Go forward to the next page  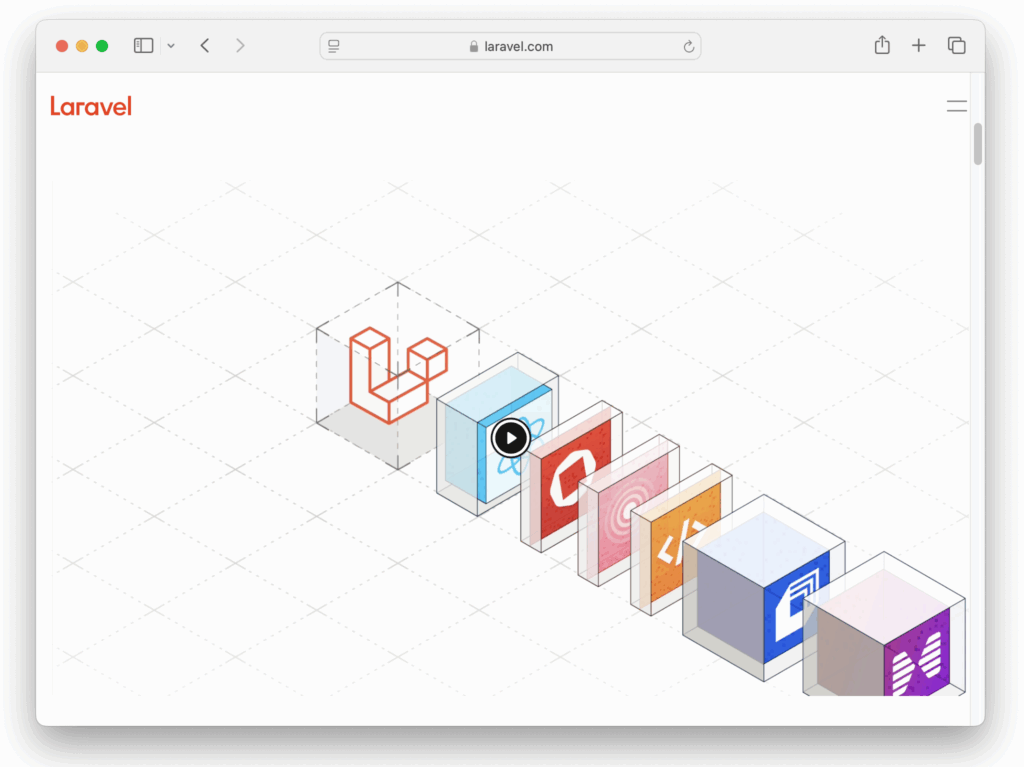[x=240, y=46]
